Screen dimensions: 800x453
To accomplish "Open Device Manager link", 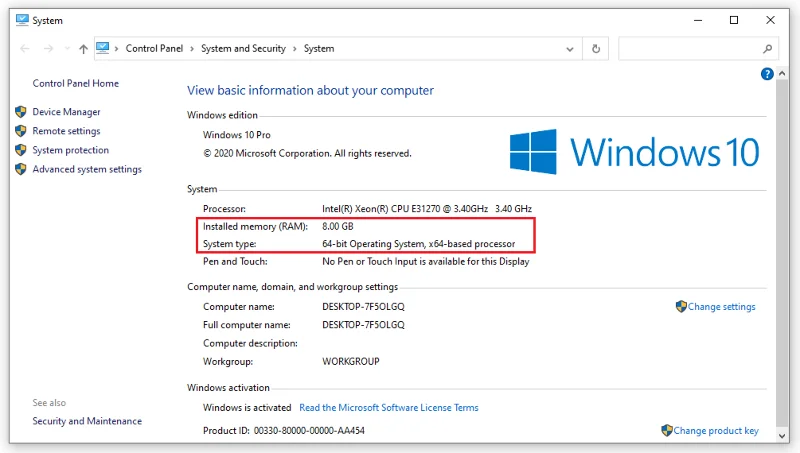I will coord(66,112).
